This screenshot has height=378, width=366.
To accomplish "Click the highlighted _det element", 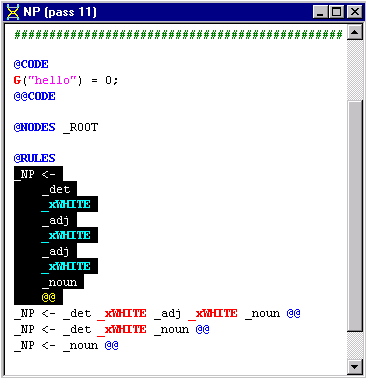I will (x=56, y=189).
